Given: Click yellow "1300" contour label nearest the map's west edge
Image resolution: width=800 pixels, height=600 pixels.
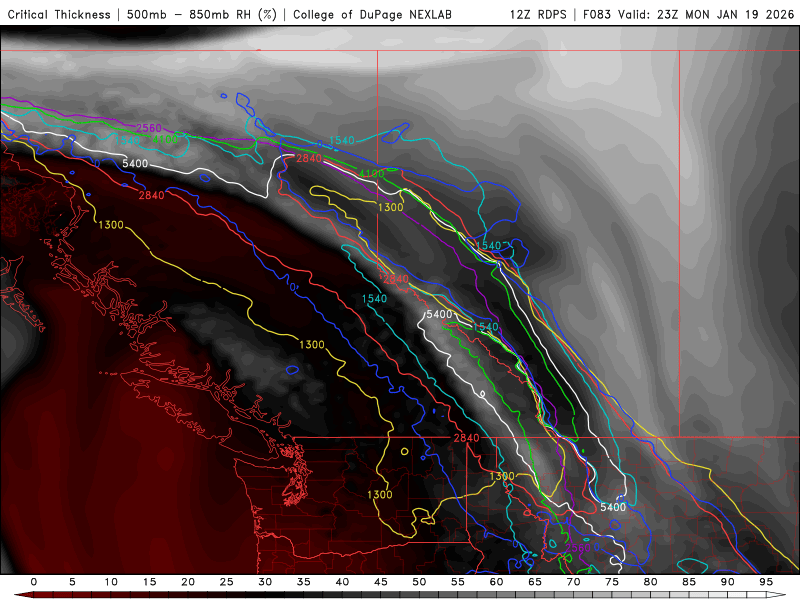Looking at the screenshot, I should coord(111,225).
